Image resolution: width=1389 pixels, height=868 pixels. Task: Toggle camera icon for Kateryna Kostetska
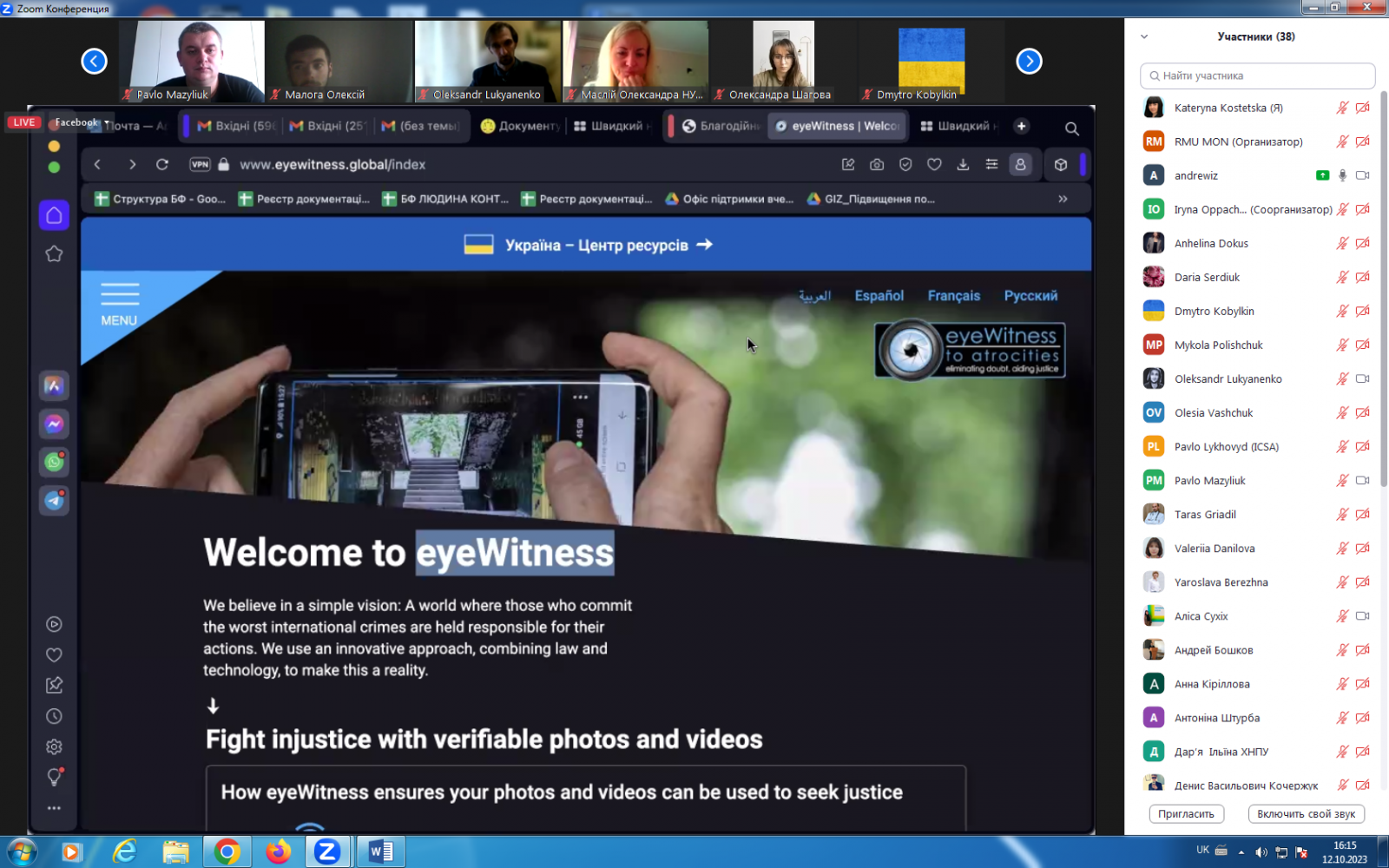click(1363, 108)
